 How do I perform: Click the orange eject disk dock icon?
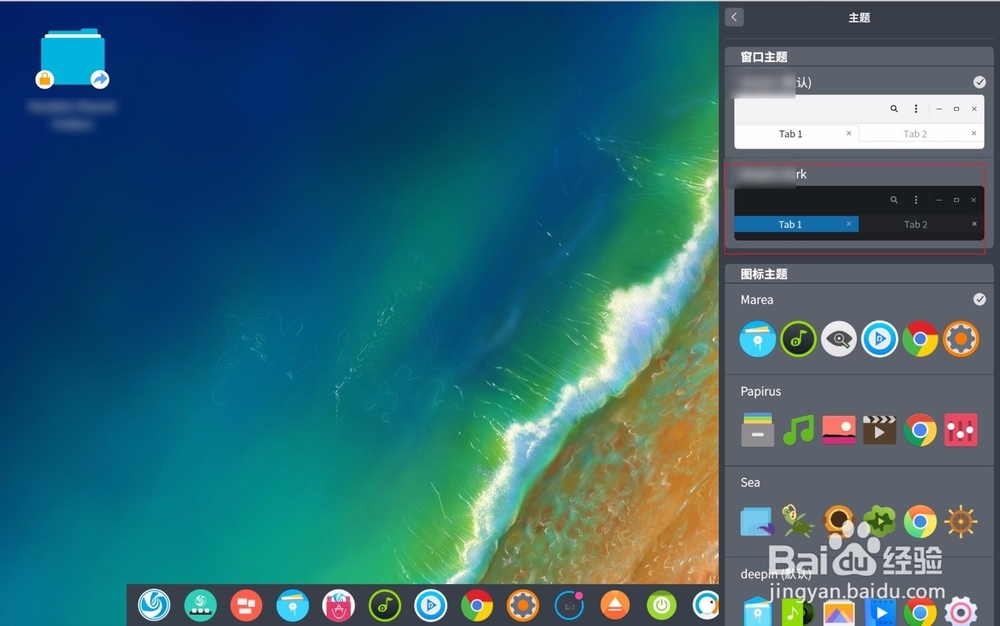coord(615,605)
